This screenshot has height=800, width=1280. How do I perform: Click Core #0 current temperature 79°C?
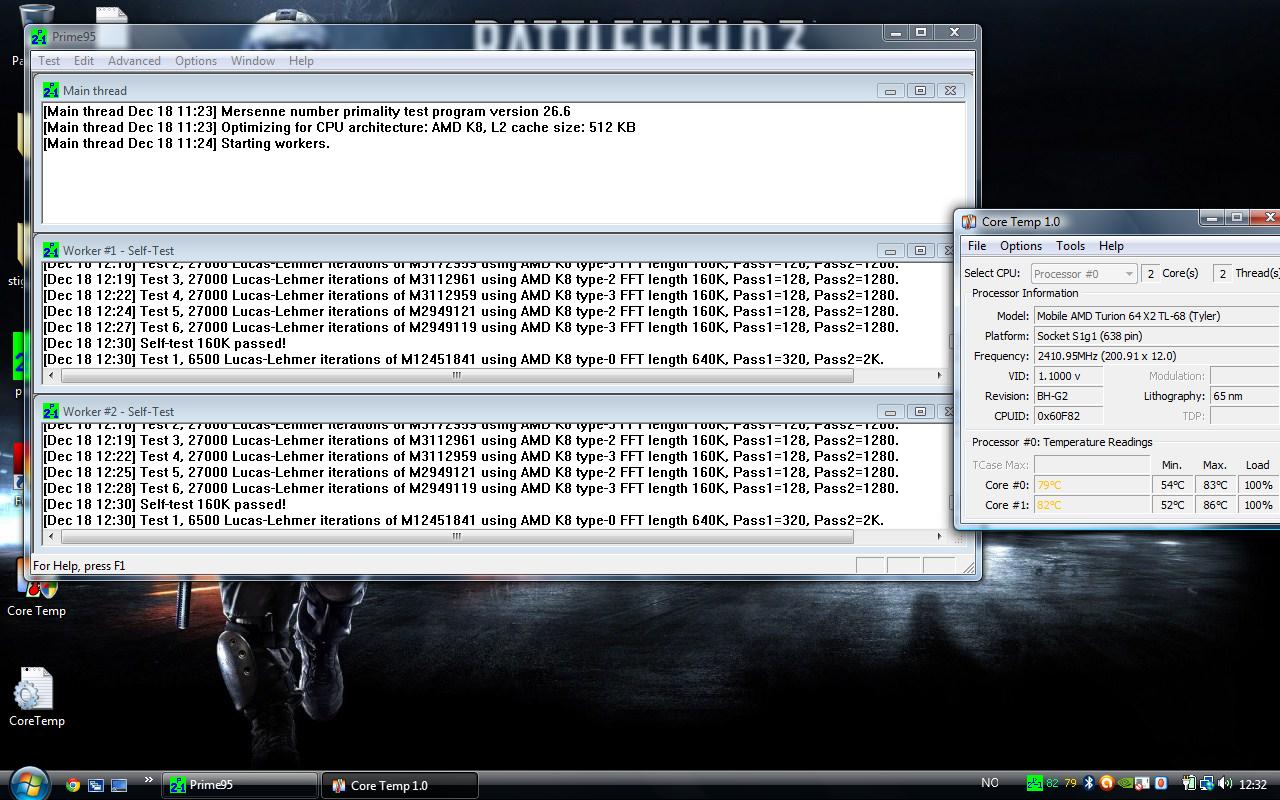pos(1092,485)
